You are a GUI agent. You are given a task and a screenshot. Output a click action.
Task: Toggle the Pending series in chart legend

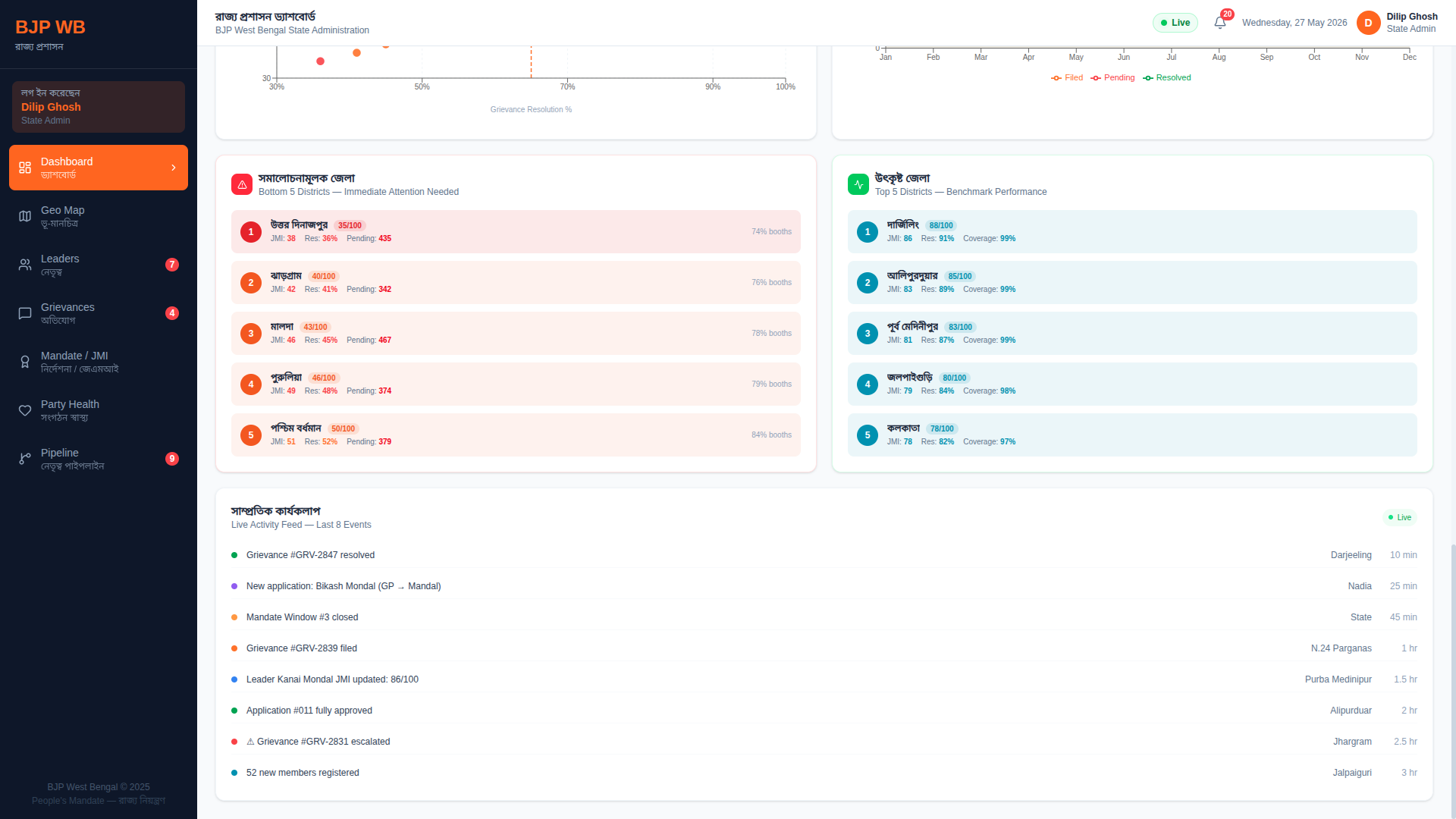pyautogui.click(x=1112, y=78)
